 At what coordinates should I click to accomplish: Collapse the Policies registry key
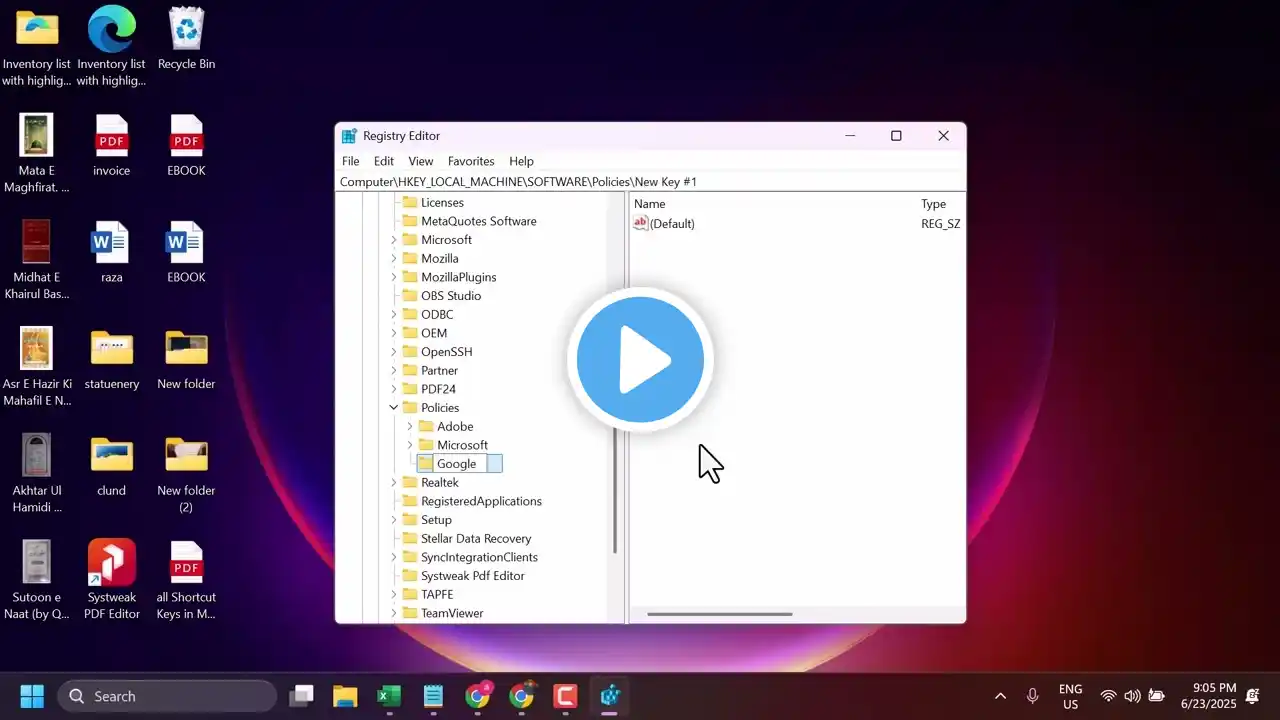point(394,408)
